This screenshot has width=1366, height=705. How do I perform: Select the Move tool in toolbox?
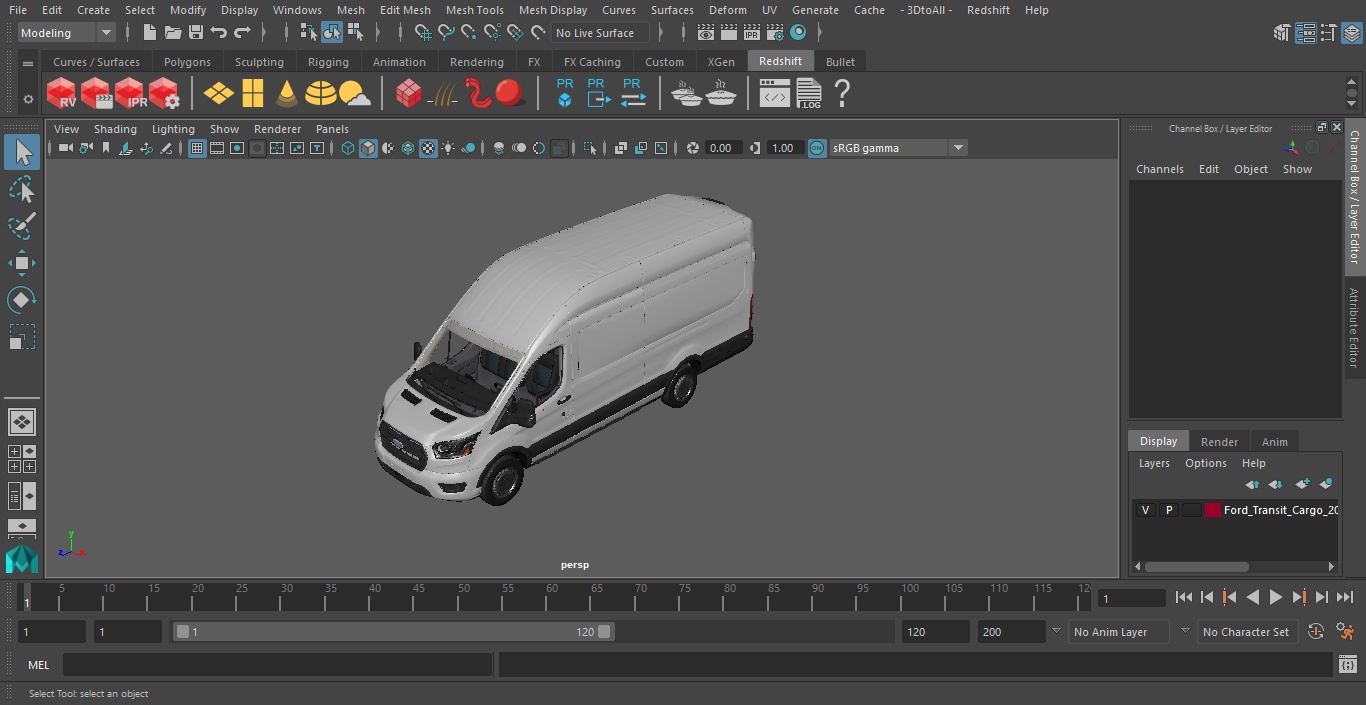[x=22, y=264]
